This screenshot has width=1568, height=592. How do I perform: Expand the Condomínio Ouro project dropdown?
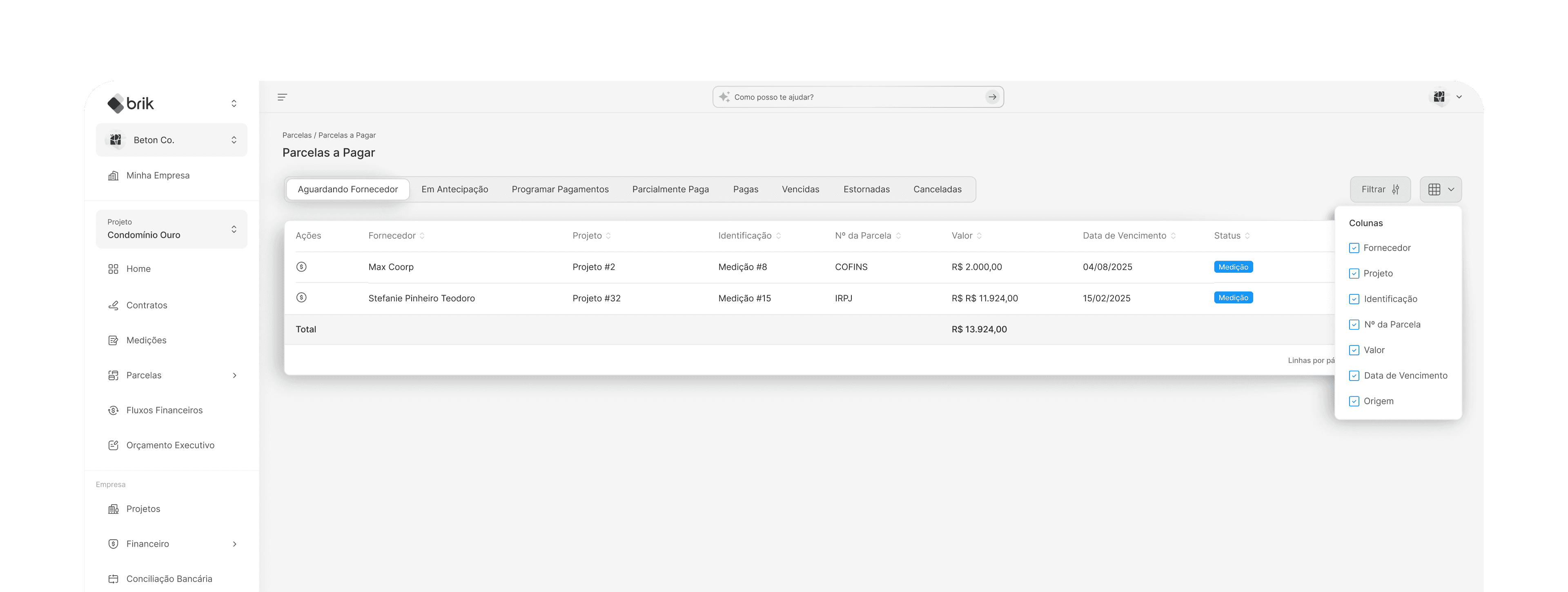click(171, 229)
